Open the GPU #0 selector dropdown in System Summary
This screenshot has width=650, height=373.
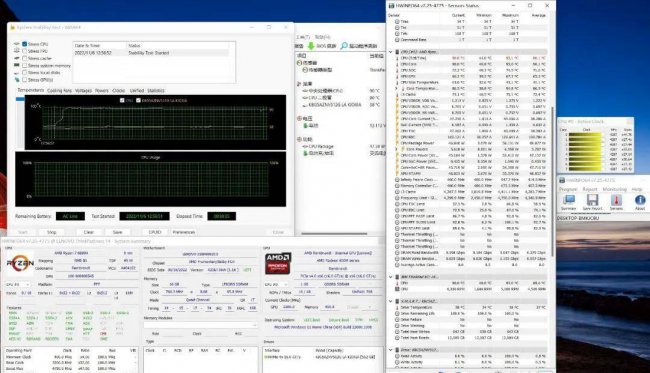(x=276, y=285)
